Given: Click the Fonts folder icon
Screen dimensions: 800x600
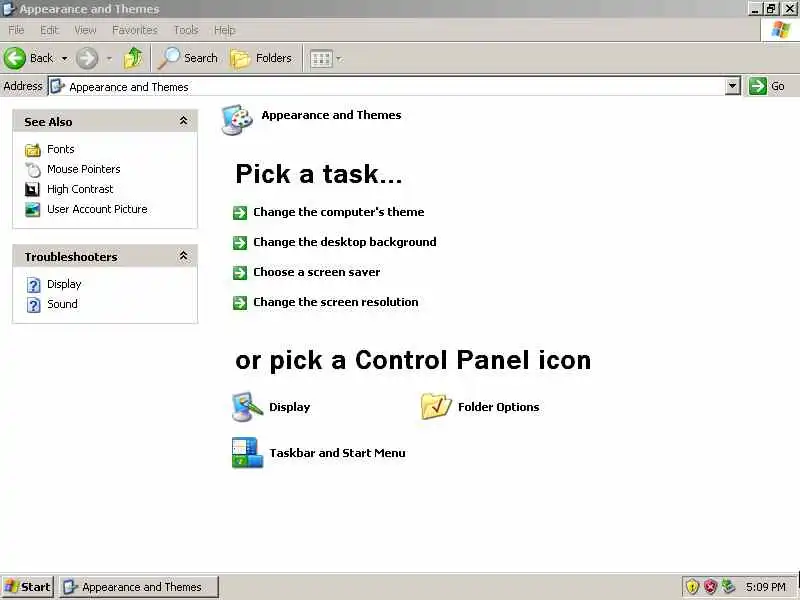Looking at the screenshot, I should click(33, 149).
